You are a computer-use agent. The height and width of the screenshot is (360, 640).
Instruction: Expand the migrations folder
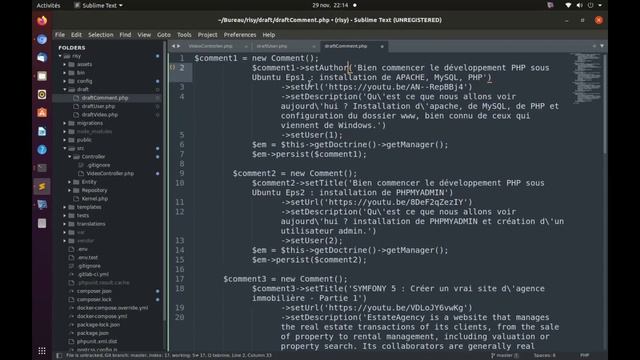pos(65,123)
